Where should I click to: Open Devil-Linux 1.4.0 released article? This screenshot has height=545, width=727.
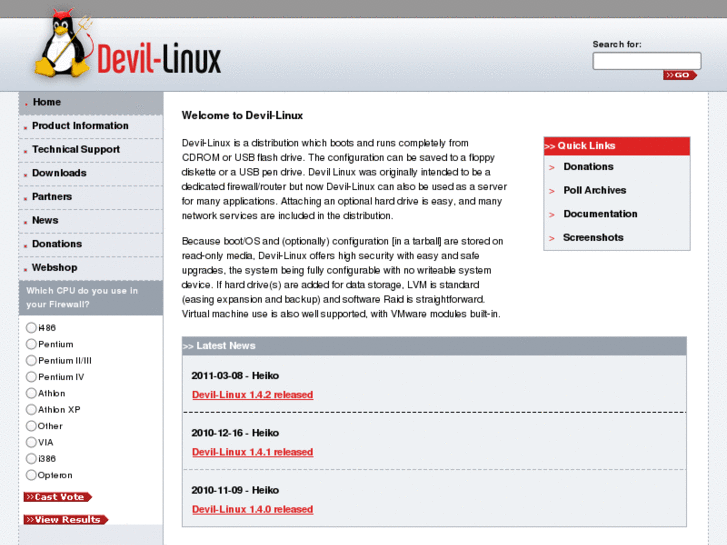tap(252, 510)
